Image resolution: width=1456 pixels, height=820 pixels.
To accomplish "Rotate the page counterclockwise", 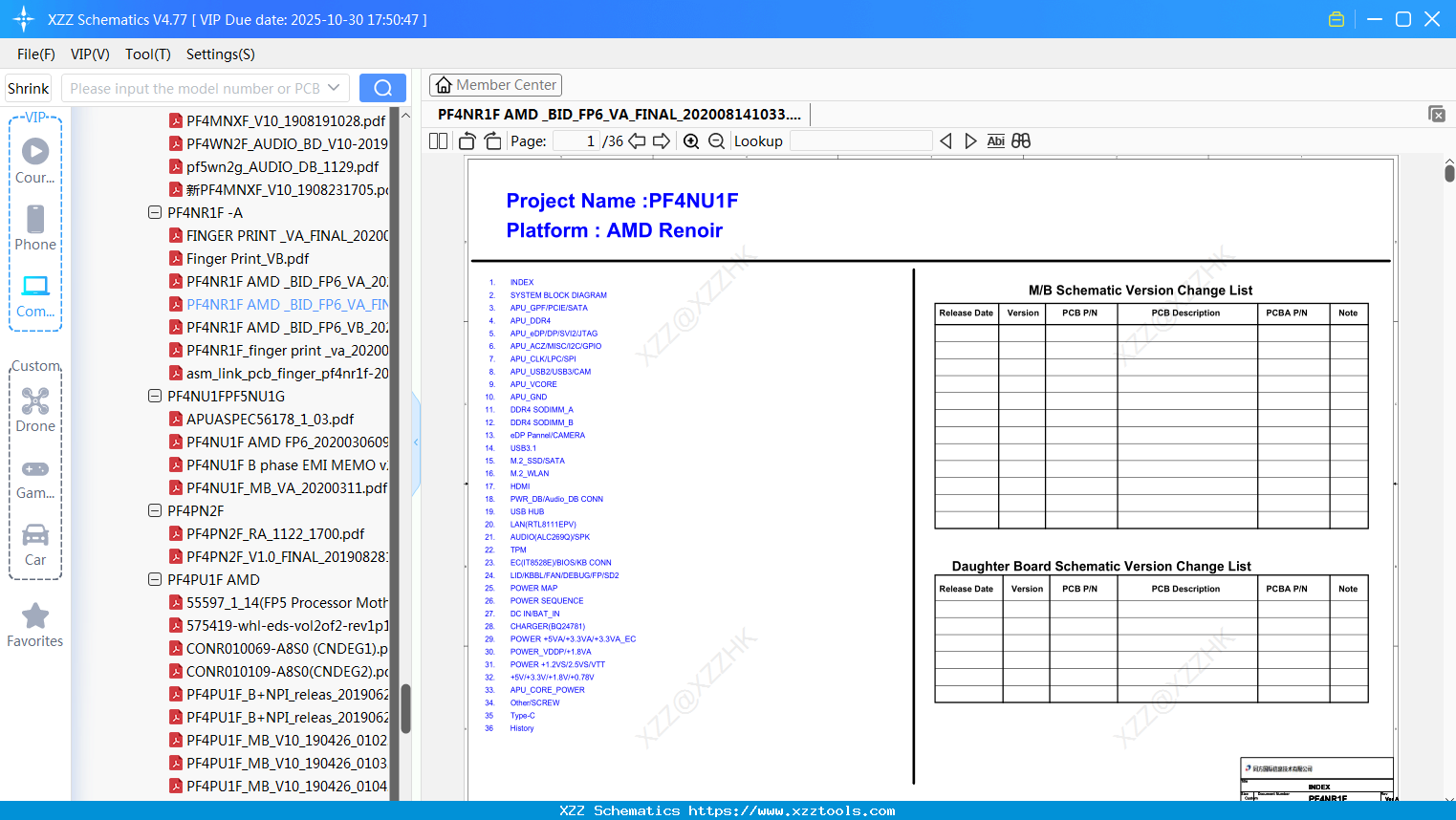I will pos(467,140).
